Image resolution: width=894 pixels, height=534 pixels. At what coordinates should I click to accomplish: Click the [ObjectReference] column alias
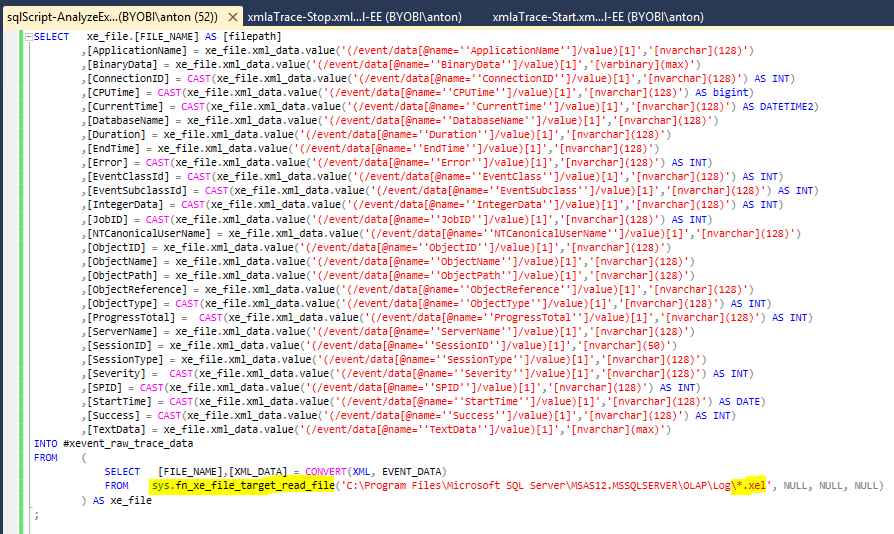tap(137, 290)
